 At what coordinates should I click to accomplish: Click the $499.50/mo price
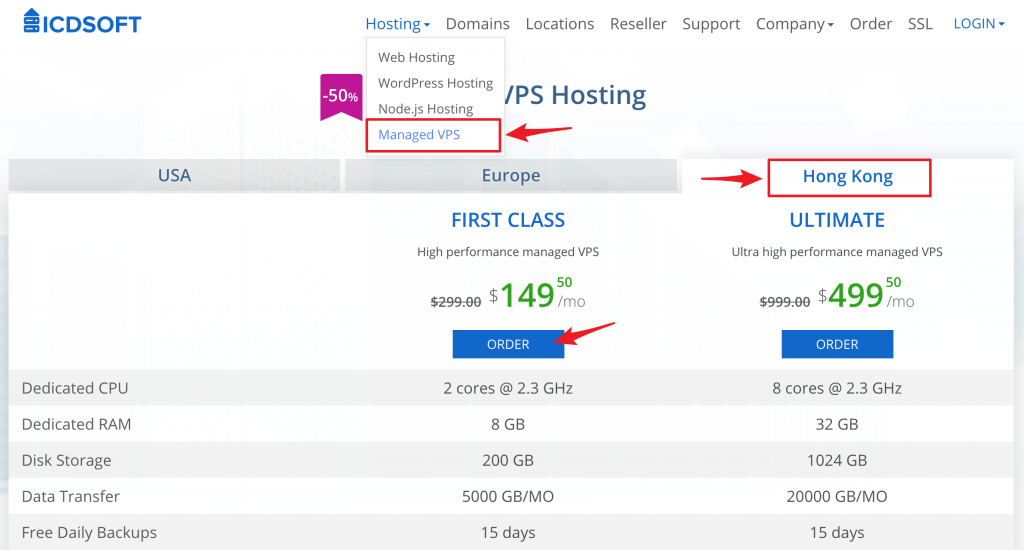click(x=866, y=295)
